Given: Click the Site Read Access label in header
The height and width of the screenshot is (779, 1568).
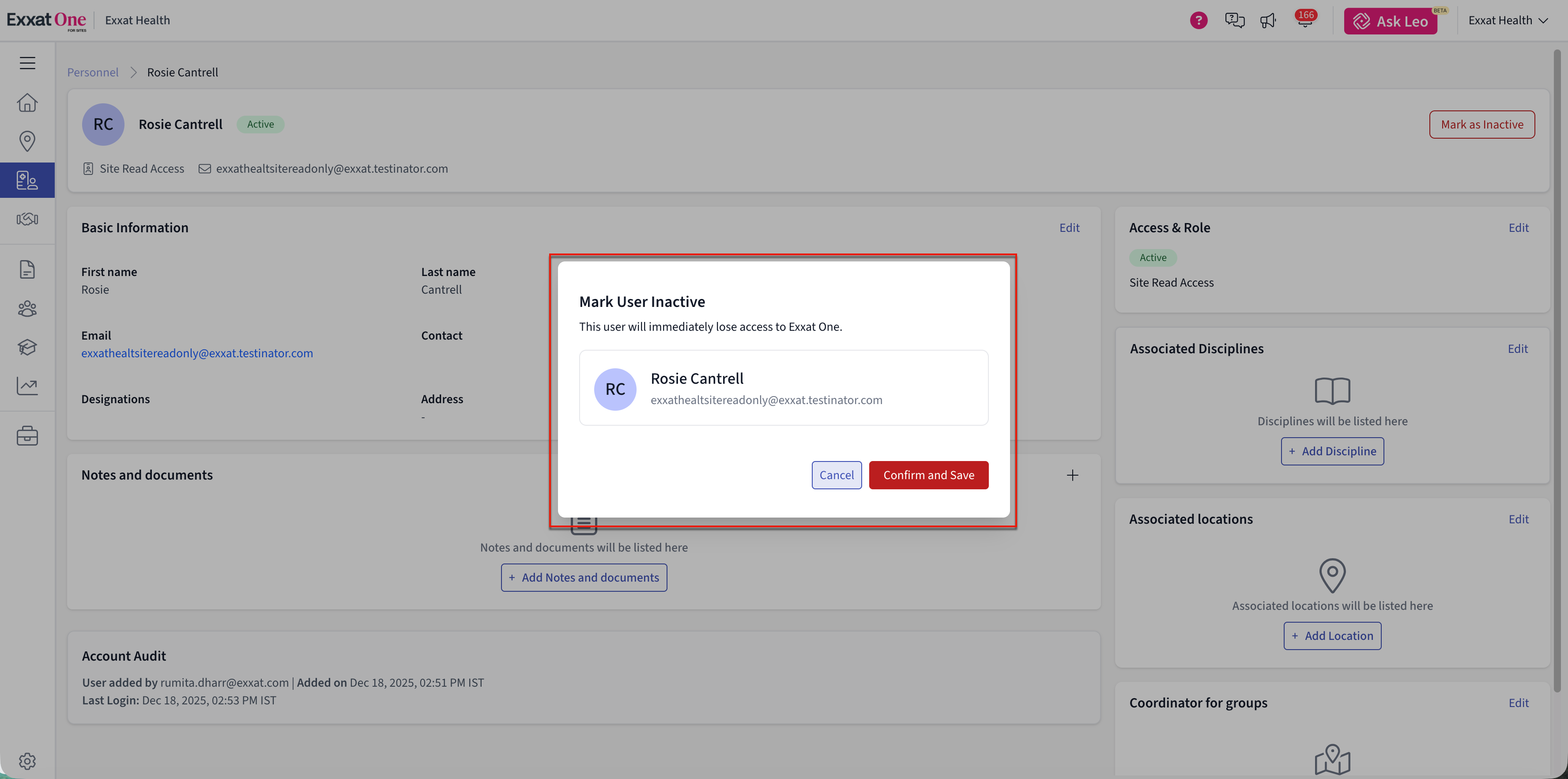Looking at the screenshot, I should click(142, 169).
